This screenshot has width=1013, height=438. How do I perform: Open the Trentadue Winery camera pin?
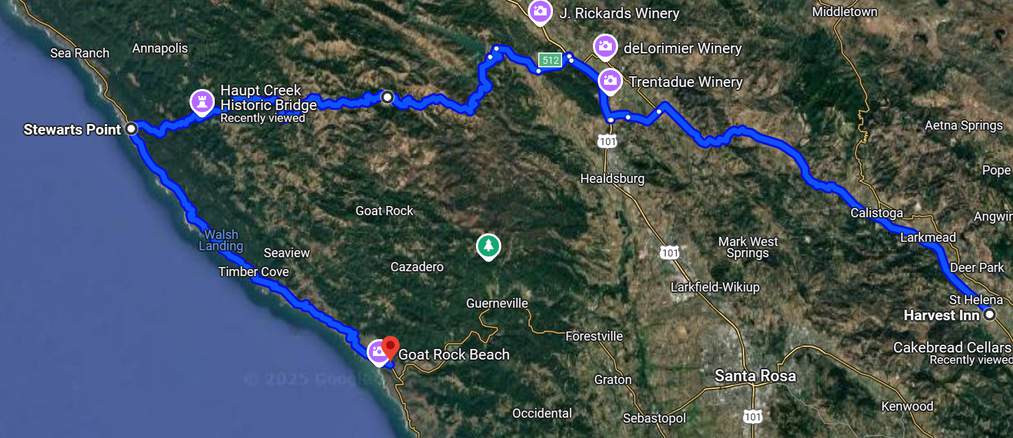click(x=610, y=81)
